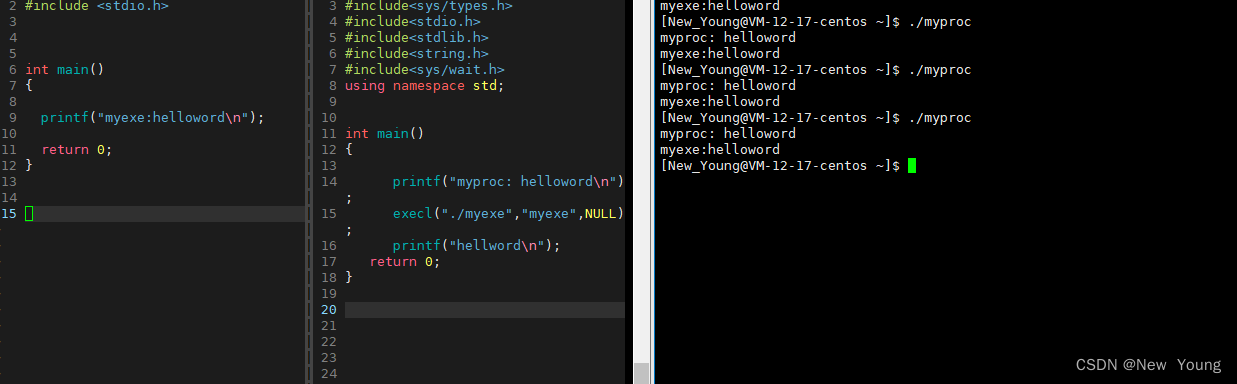The height and width of the screenshot is (384, 1237).
Task: Click the green cursor box on line 15 of myexe source
Action: tap(29, 214)
